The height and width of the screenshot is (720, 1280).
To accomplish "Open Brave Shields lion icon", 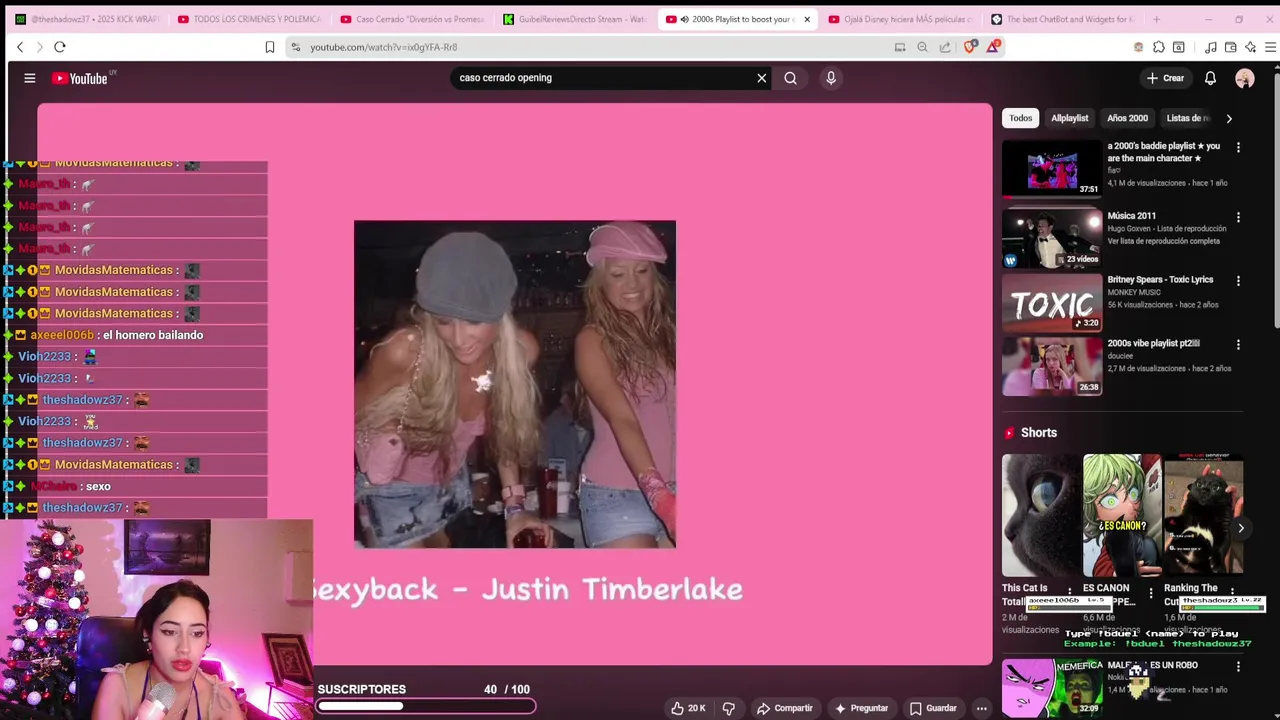I will pyautogui.click(x=969, y=47).
